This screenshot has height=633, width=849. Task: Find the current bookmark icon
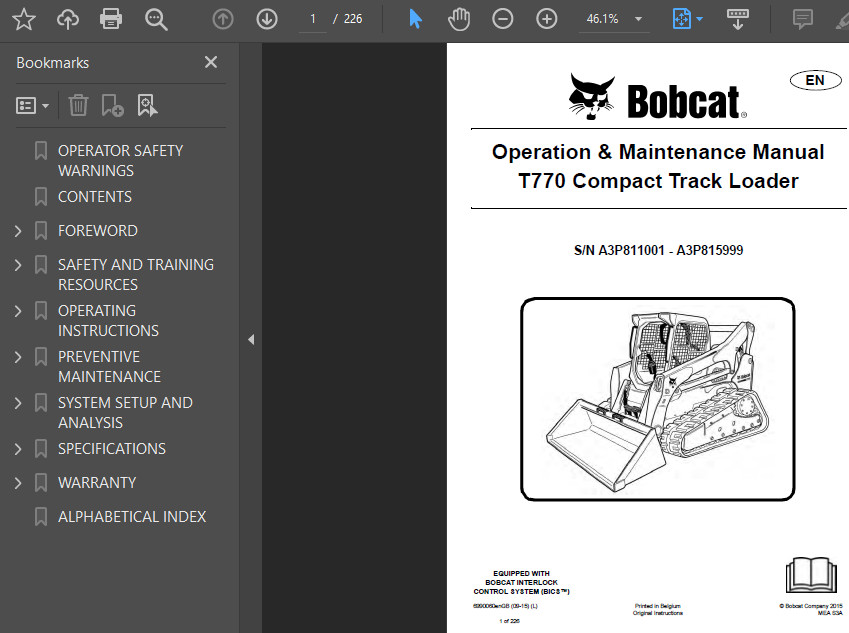(147, 105)
